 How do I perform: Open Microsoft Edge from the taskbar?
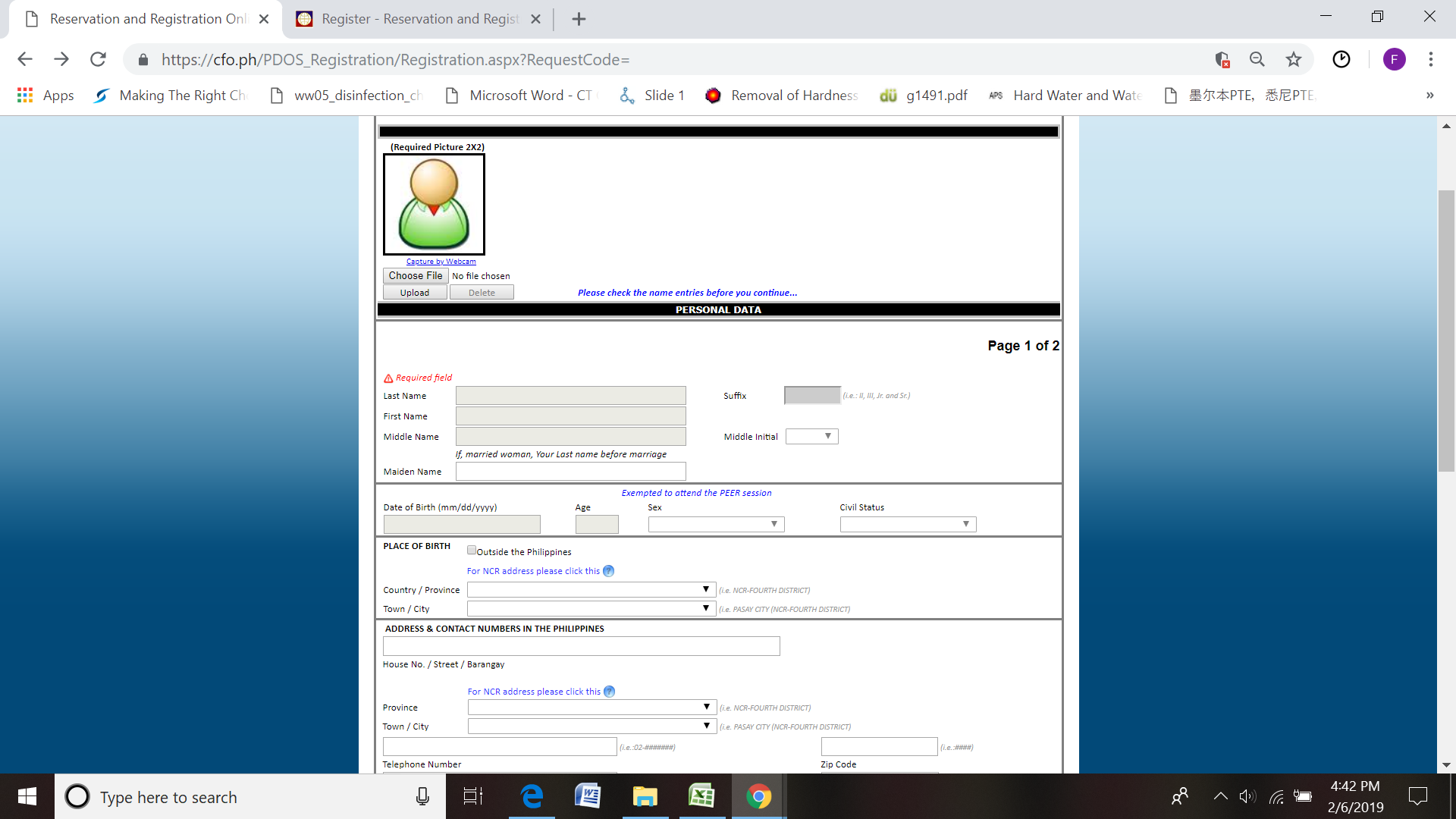click(532, 796)
